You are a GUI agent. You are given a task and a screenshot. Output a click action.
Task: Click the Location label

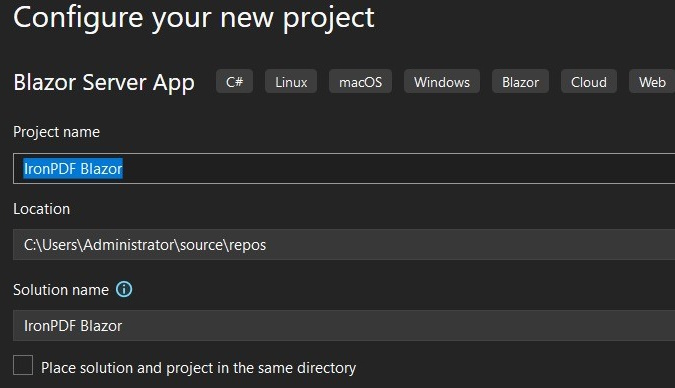point(41,209)
